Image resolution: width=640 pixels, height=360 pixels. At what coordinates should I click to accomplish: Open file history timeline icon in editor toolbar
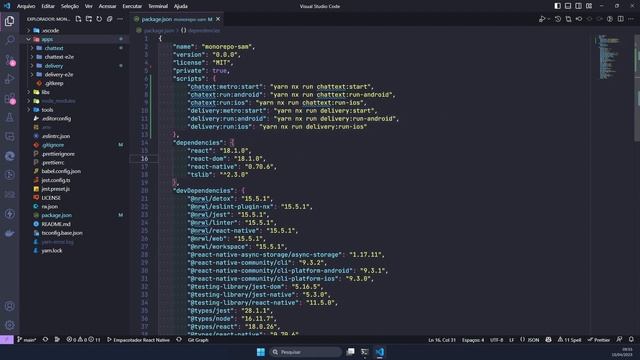[558, 19]
